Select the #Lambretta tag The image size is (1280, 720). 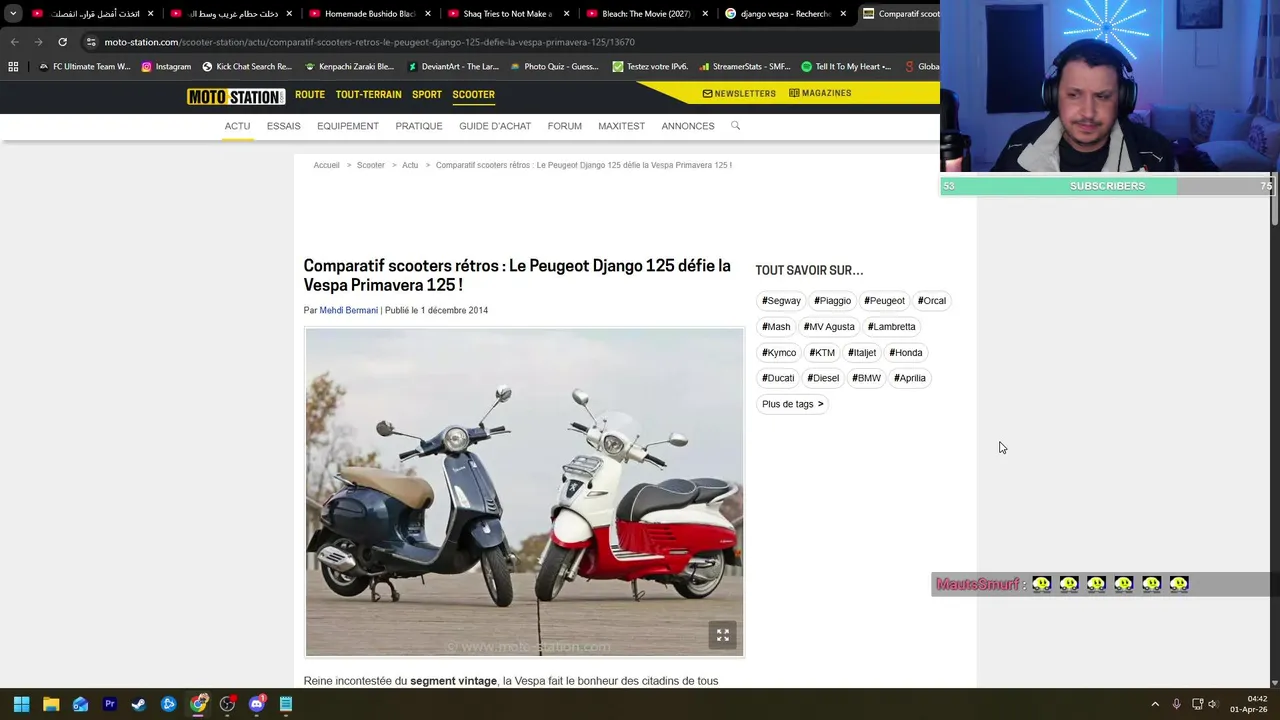tap(891, 327)
